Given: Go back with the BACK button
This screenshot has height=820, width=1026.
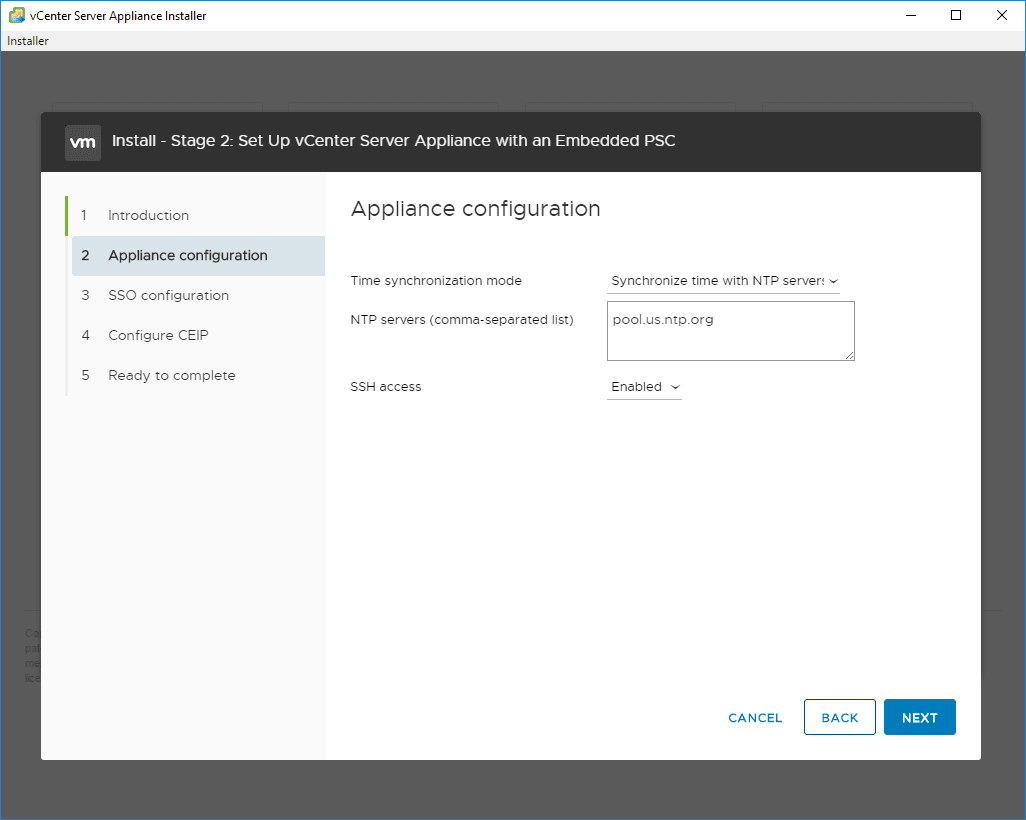Looking at the screenshot, I should (839, 717).
